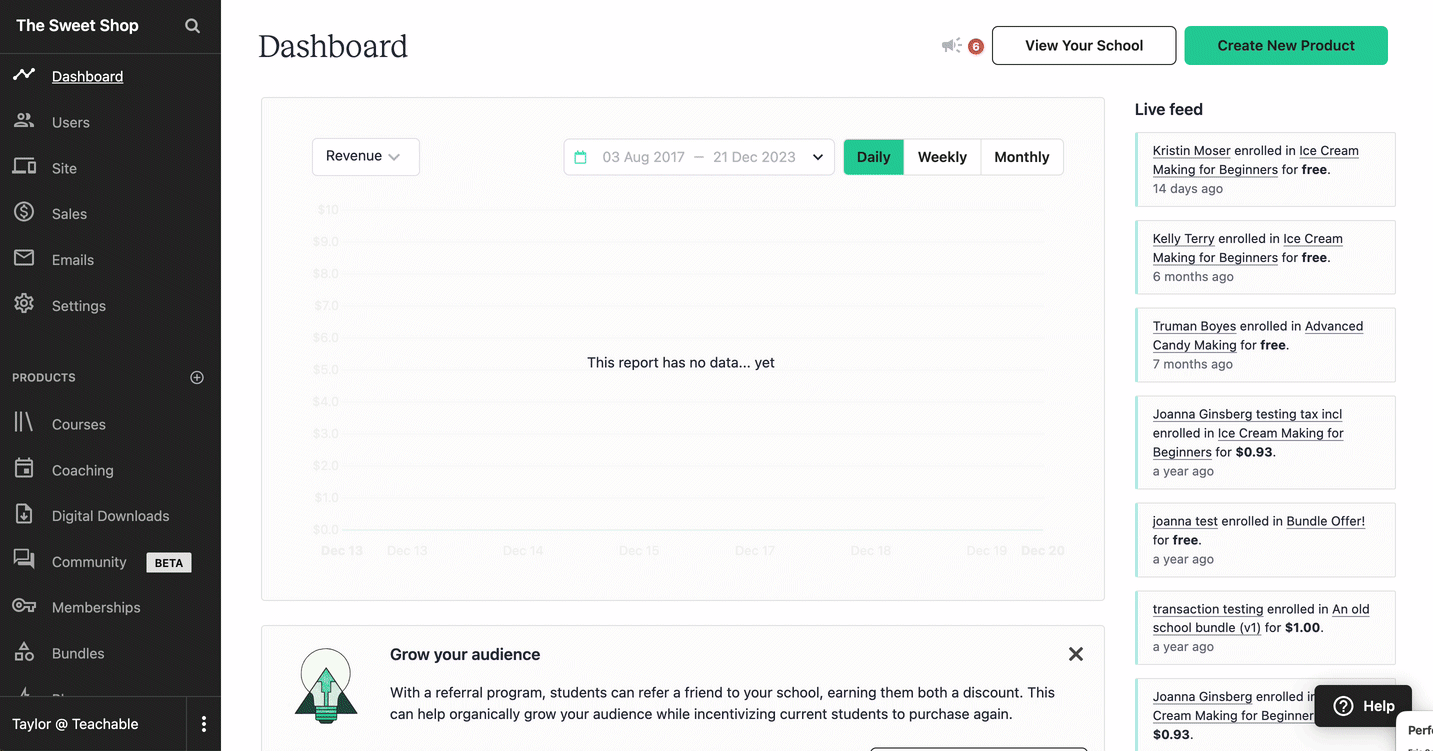1433x751 pixels.
Task: Open the Help widget
Action: coord(1364,706)
